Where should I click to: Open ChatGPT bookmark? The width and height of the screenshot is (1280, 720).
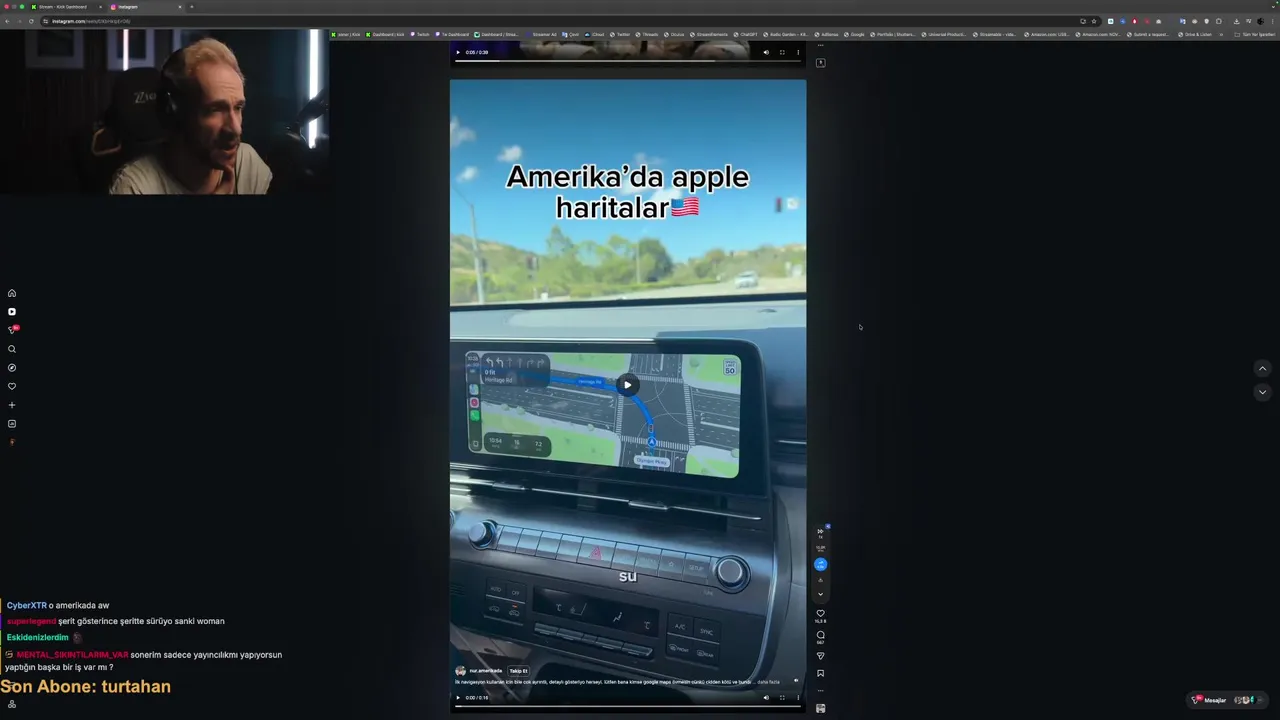coord(746,34)
